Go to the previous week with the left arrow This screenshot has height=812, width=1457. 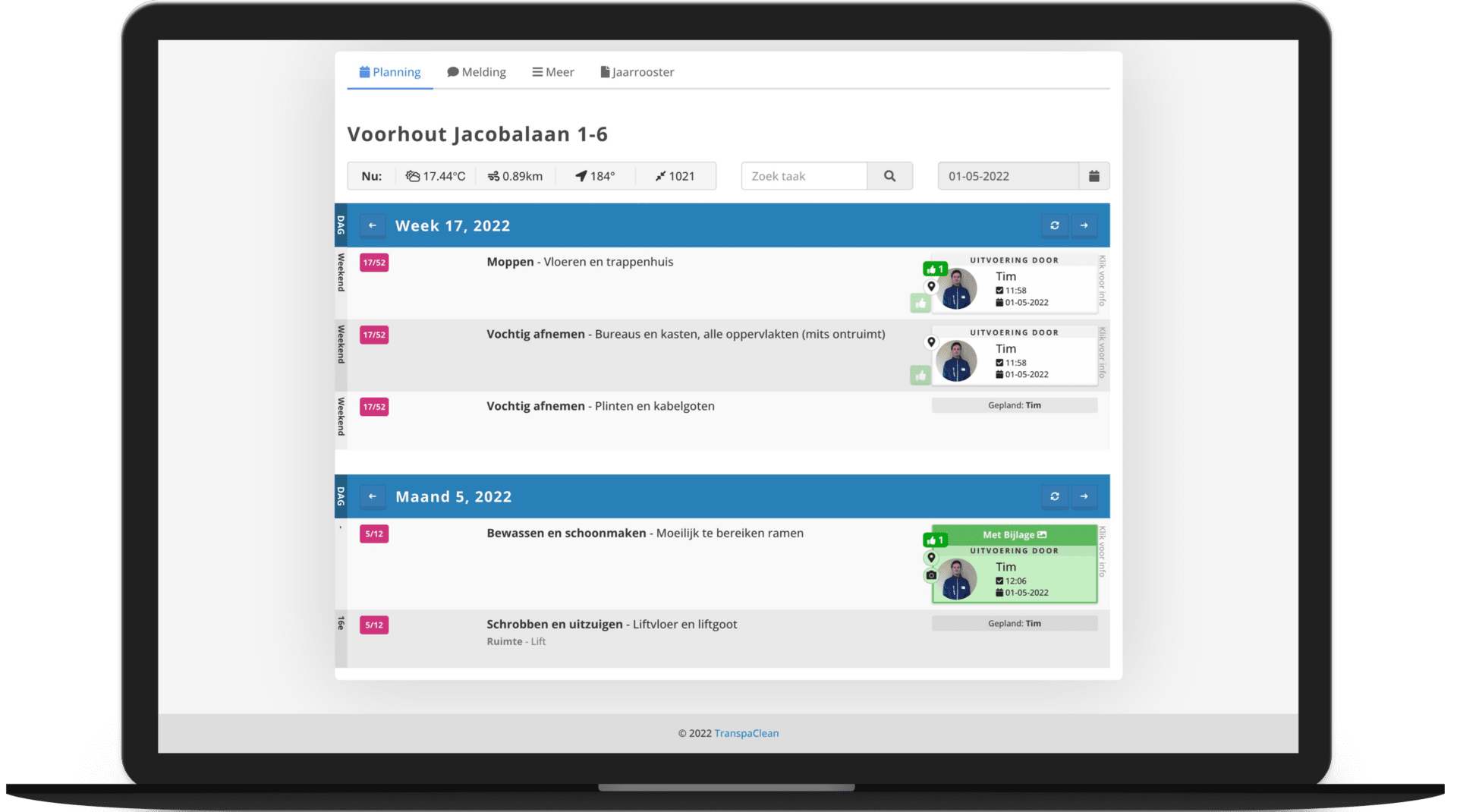[x=373, y=225]
